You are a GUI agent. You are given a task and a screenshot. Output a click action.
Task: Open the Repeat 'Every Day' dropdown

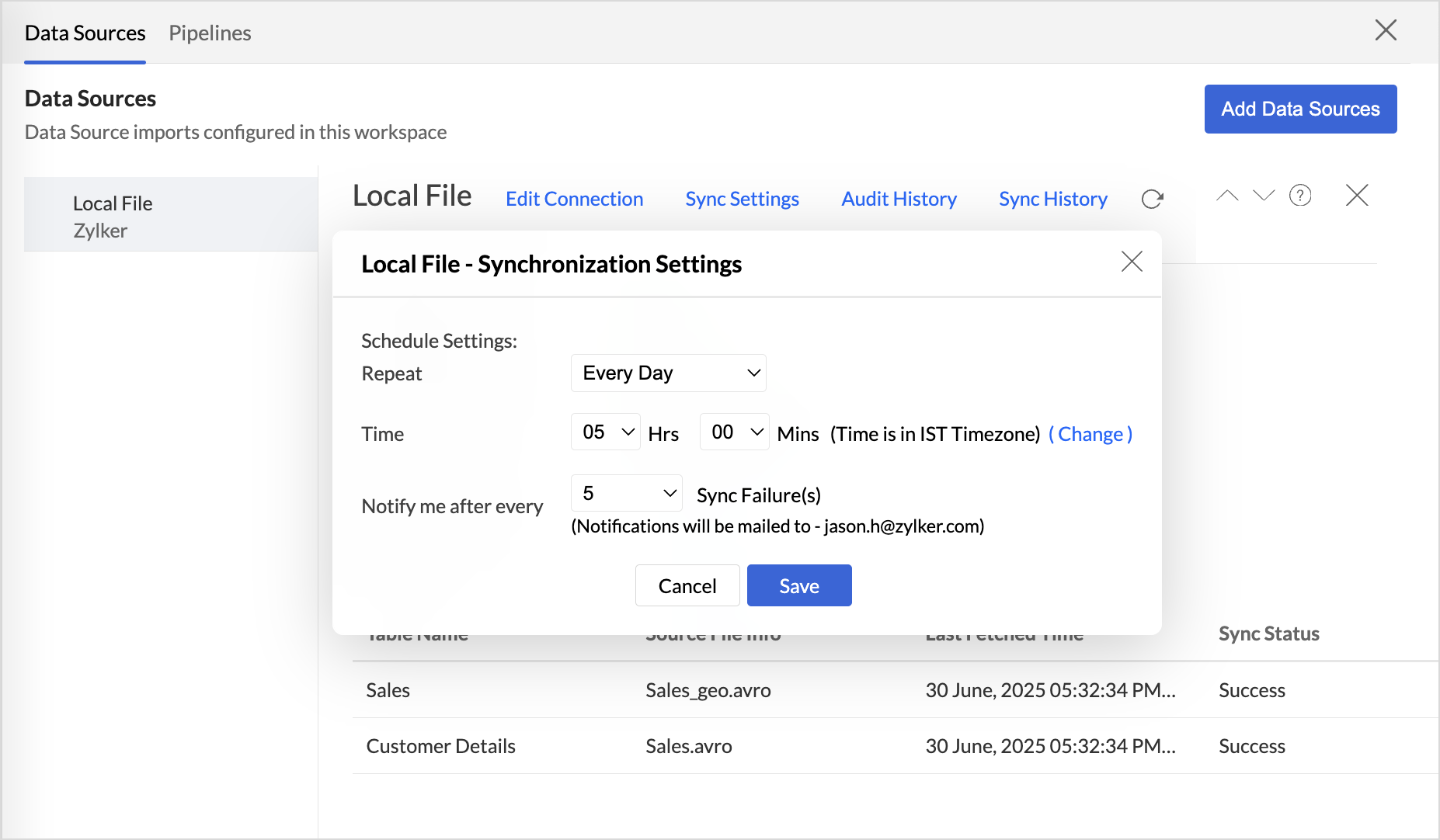[x=668, y=373]
